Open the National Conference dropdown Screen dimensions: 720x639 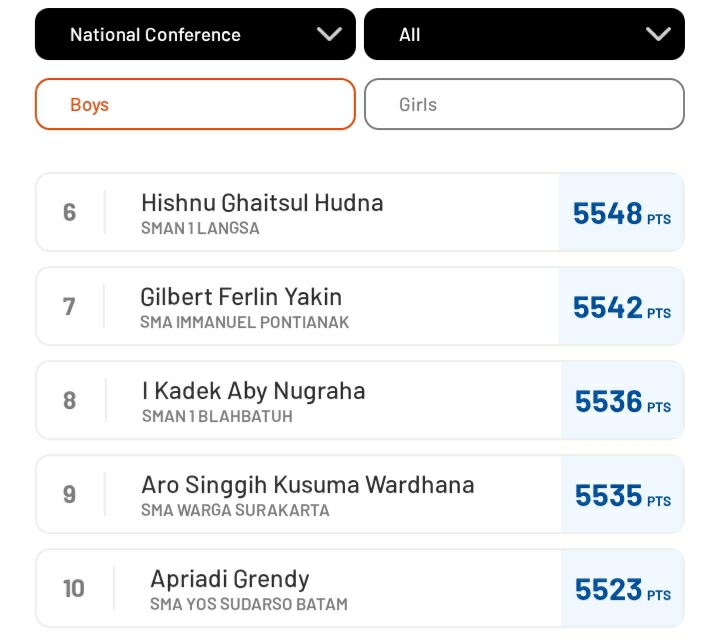click(x=195, y=34)
